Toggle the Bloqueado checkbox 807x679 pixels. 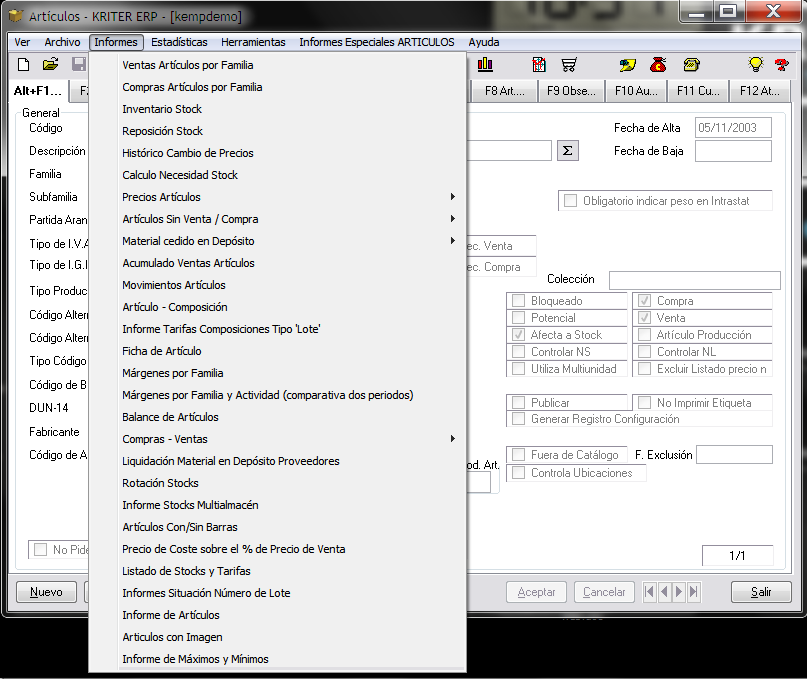pyautogui.click(x=518, y=301)
